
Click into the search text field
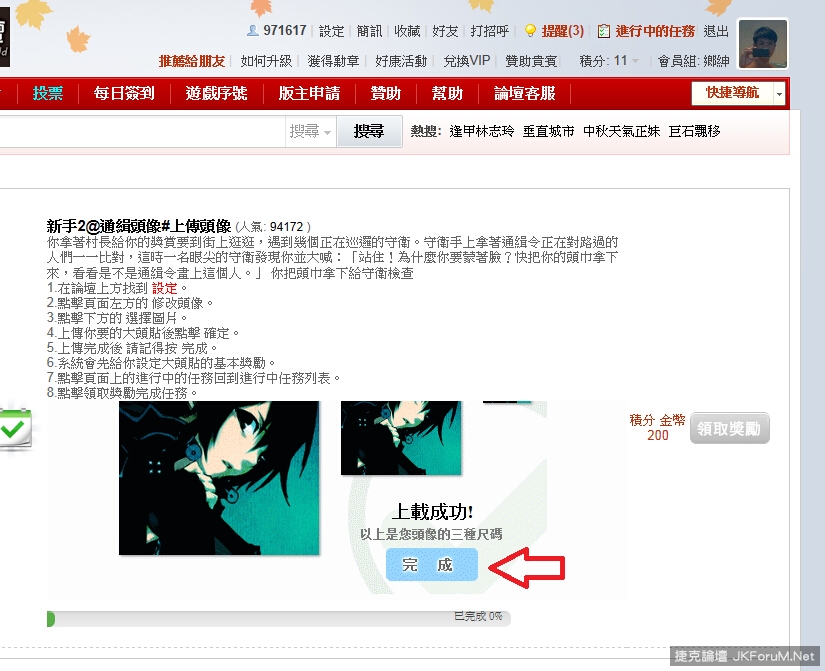point(142,132)
